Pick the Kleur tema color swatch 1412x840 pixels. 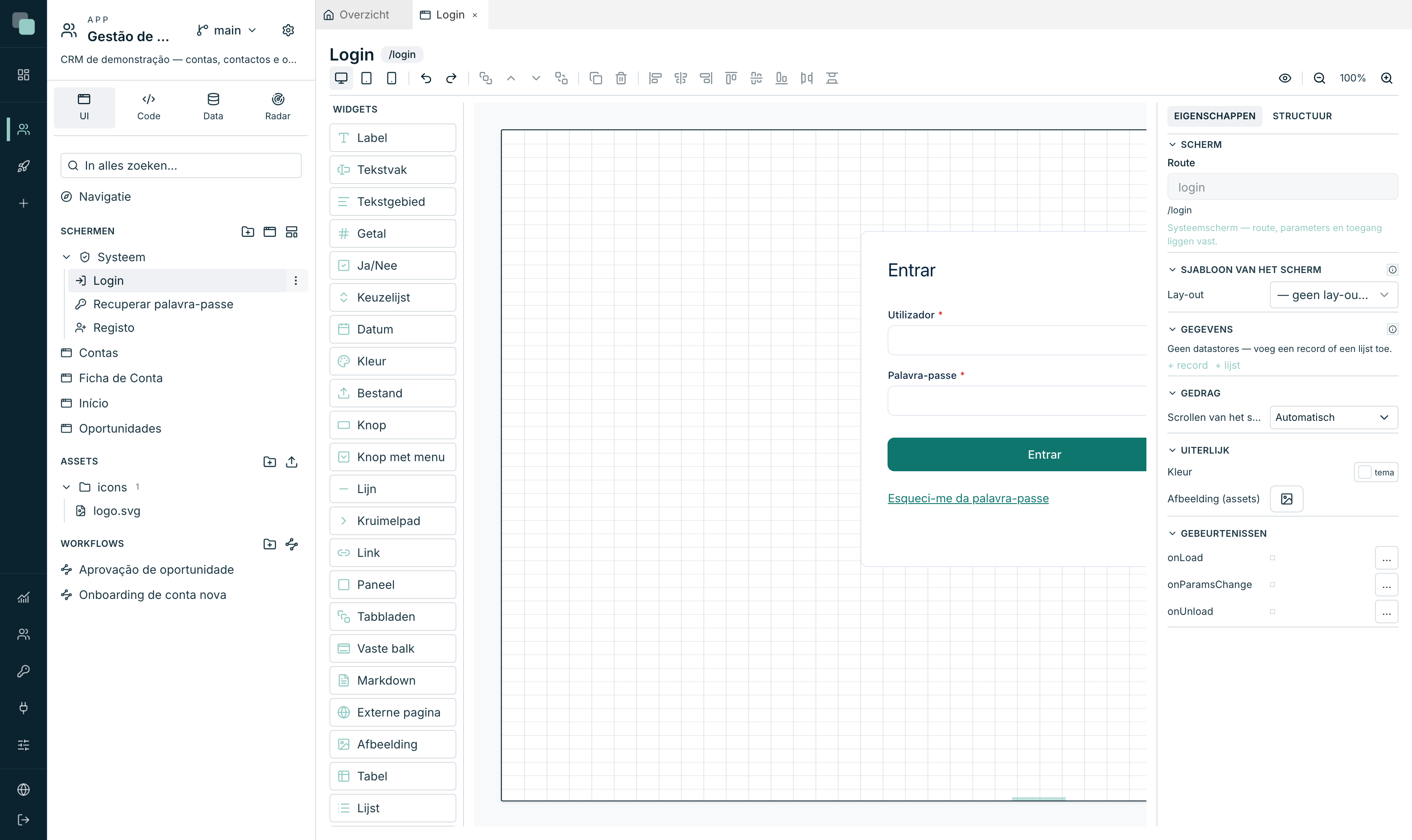click(1376, 472)
